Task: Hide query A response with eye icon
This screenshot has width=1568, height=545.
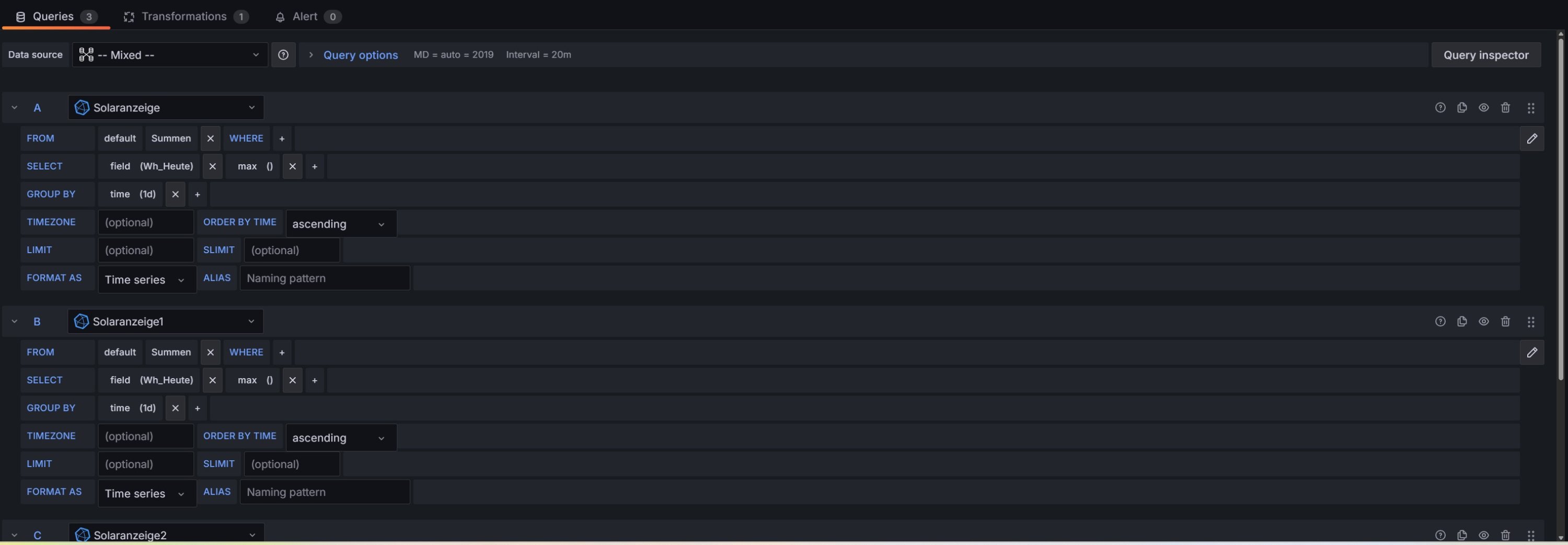Action: [1483, 108]
